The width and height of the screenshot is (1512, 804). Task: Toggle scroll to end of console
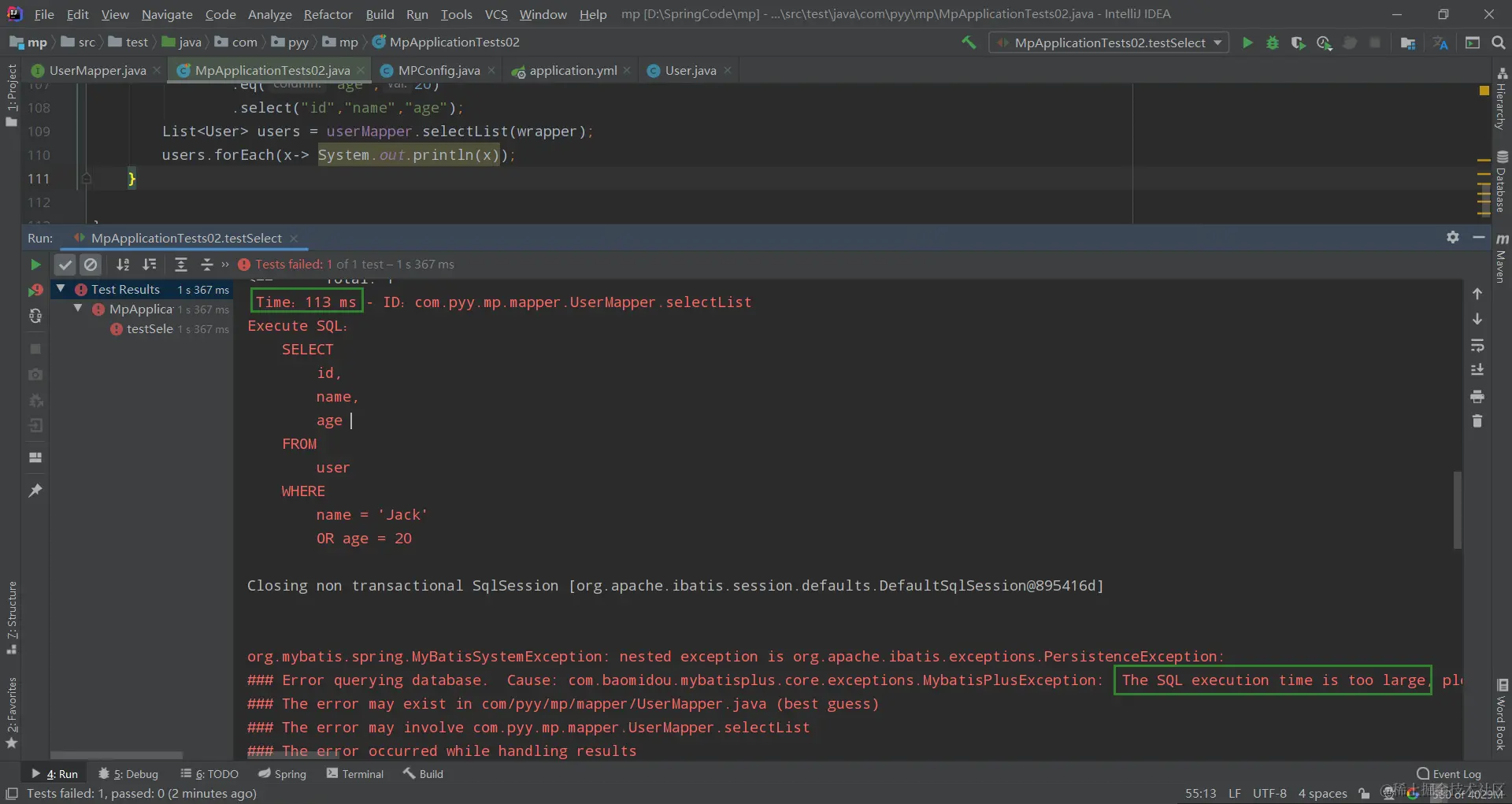(x=1477, y=370)
